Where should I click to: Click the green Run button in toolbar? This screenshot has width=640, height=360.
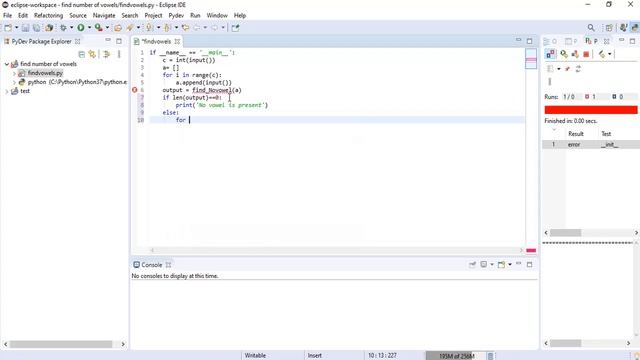pos(81,28)
